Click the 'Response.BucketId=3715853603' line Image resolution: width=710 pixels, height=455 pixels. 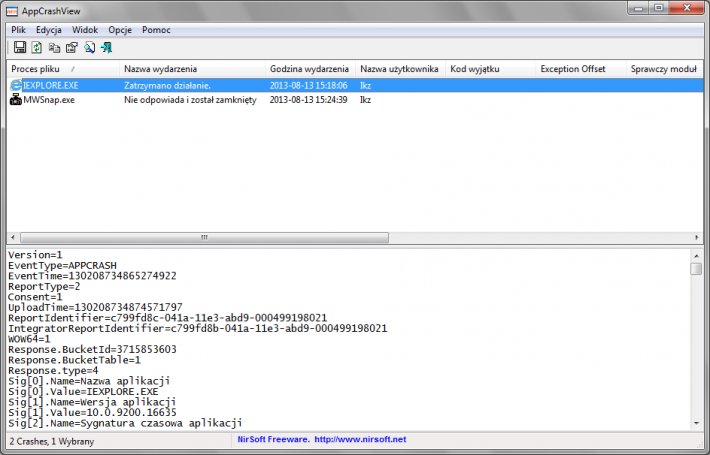pos(92,350)
